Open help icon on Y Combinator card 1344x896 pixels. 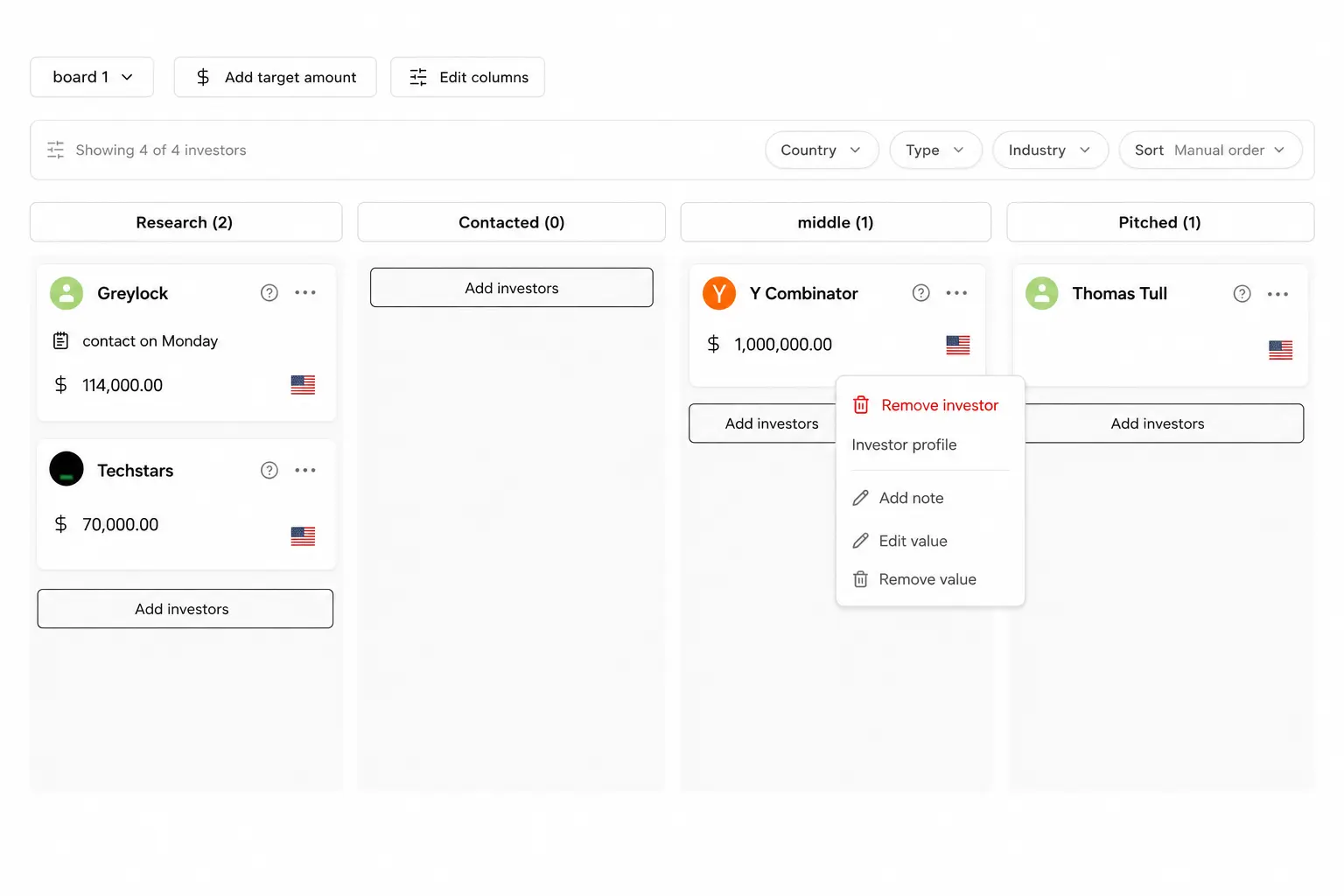(x=921, y=293)
